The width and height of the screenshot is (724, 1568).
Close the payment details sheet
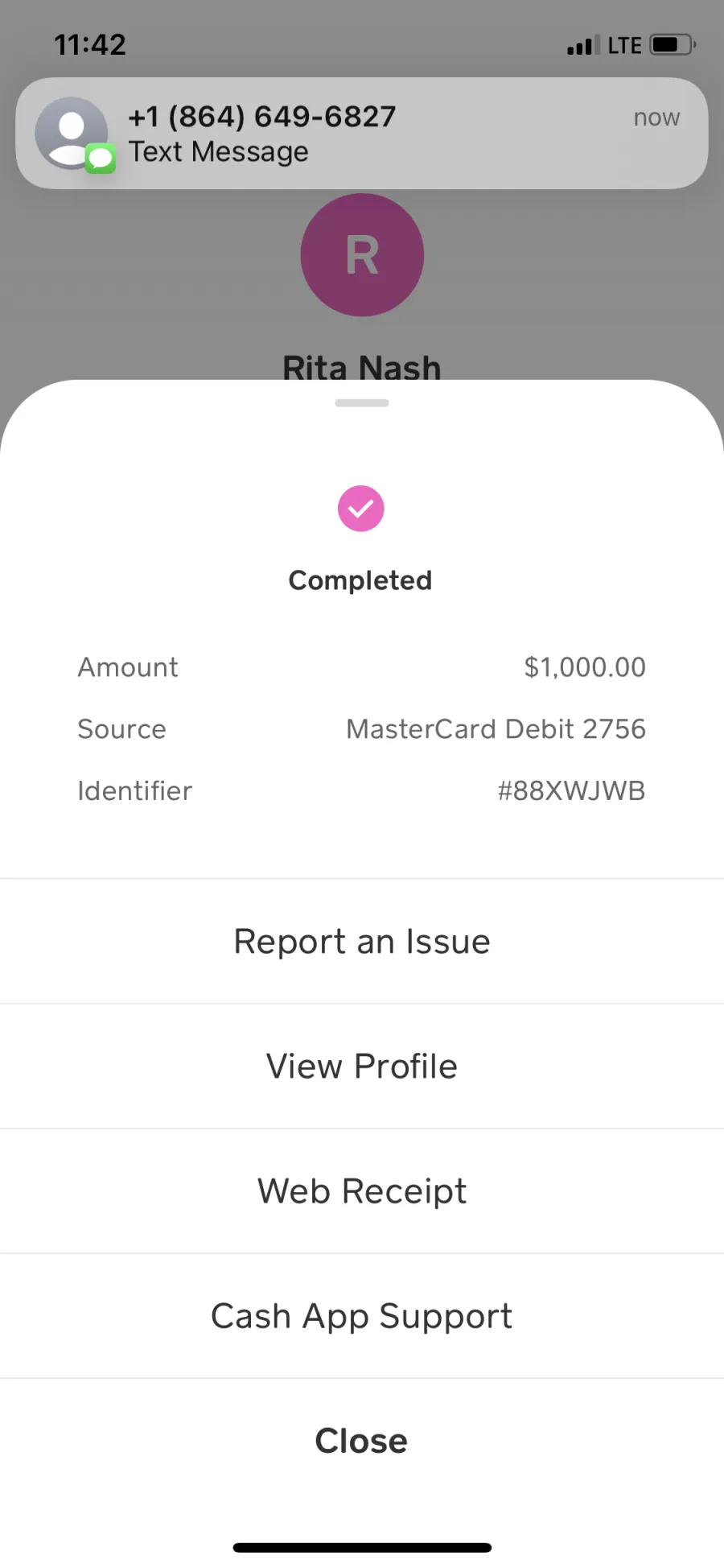[362, 1441]
